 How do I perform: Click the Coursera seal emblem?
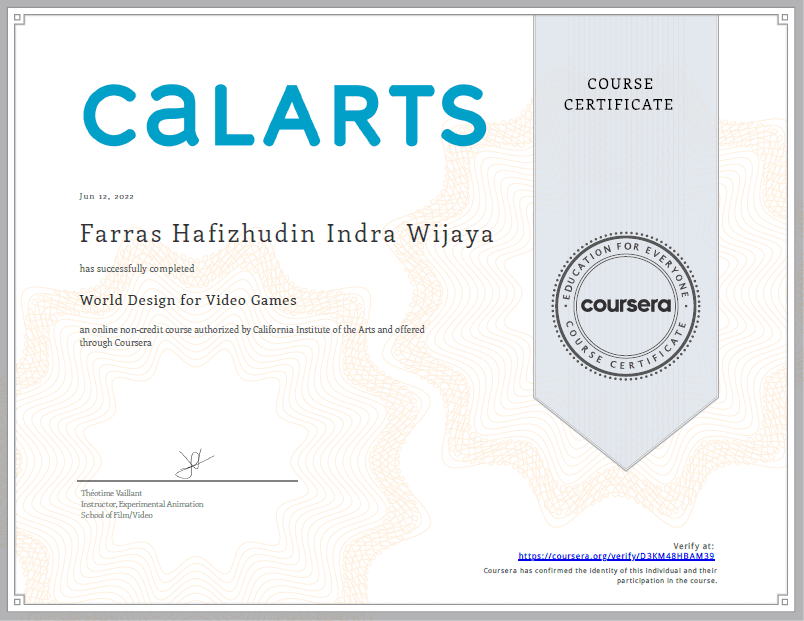(626, 306)
